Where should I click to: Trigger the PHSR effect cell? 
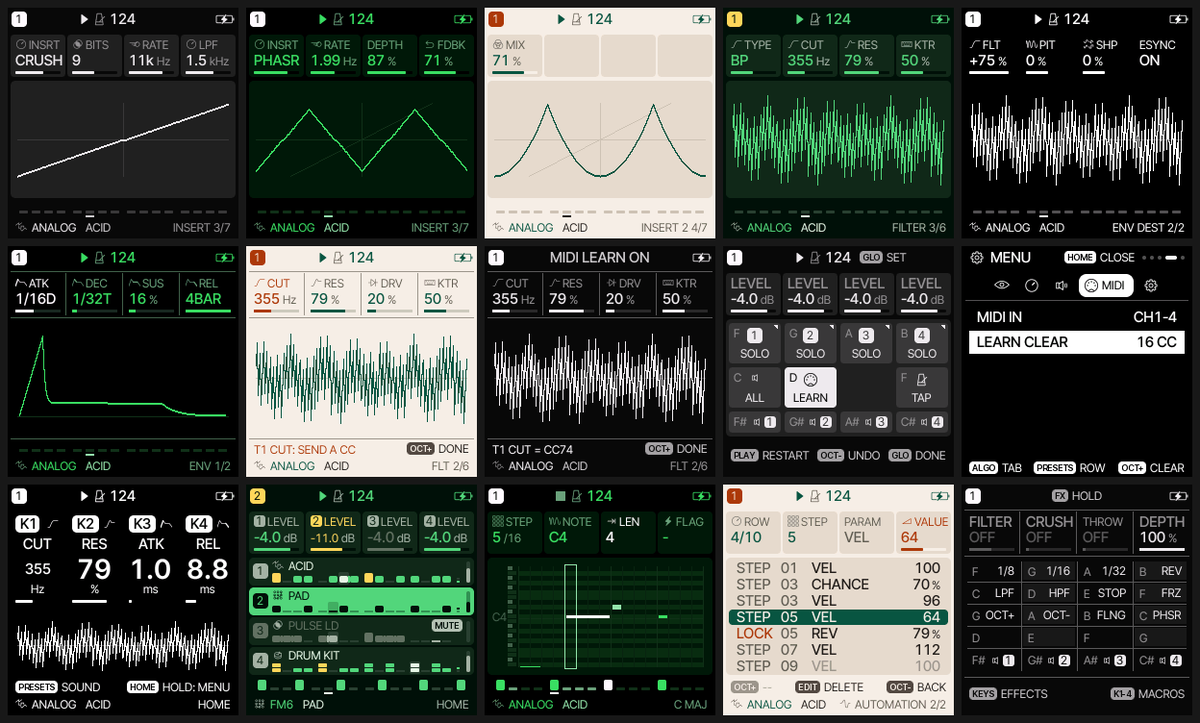coord(1161,615)
